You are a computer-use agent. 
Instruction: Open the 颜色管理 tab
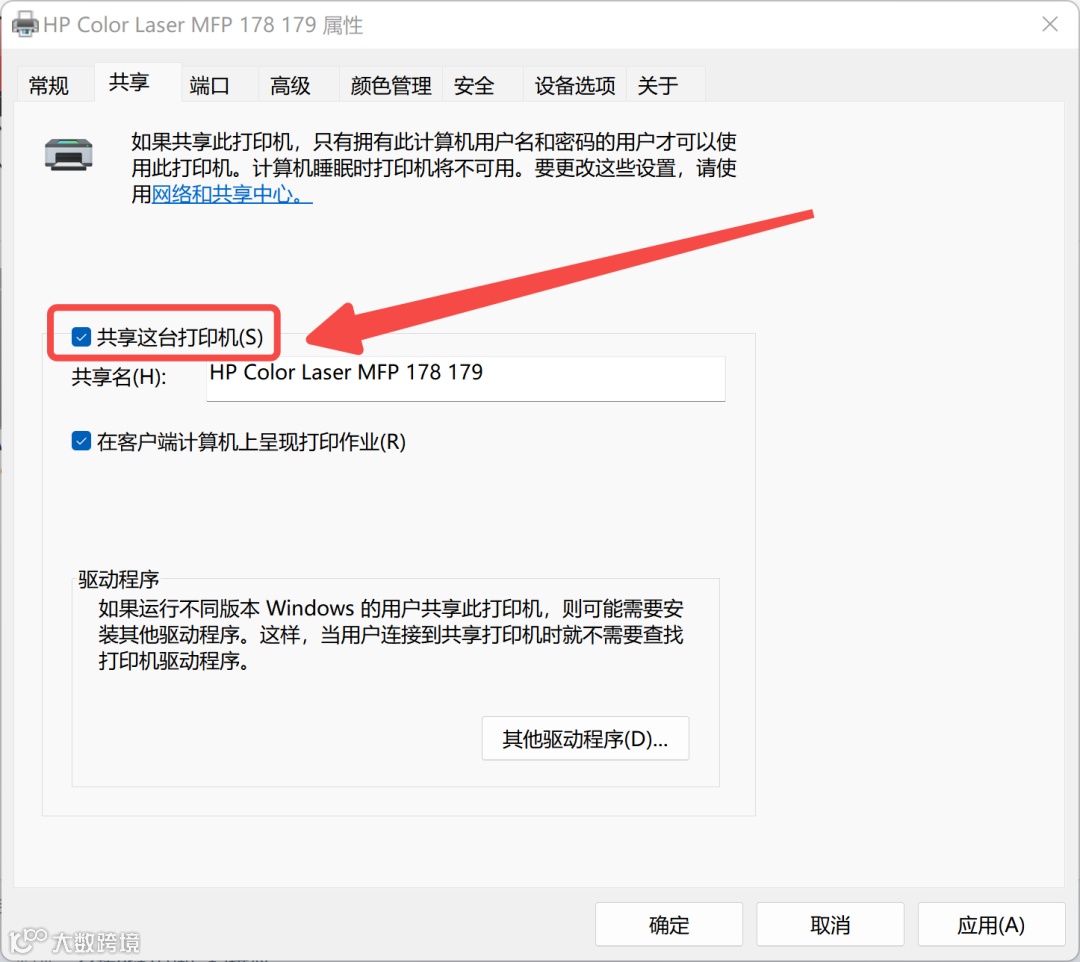[x=391, y=85]
